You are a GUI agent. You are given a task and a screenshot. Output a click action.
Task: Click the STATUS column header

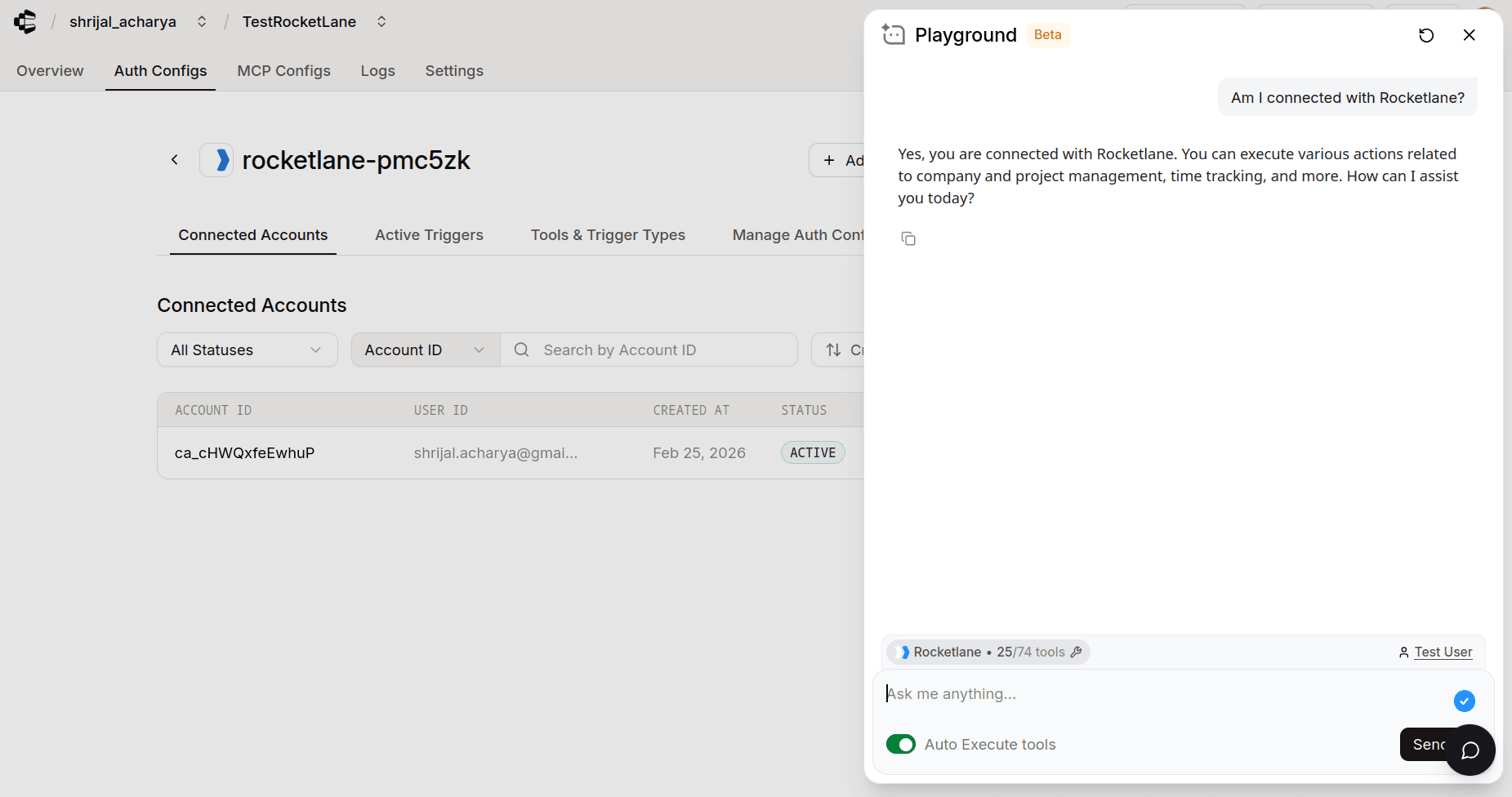[804, 410]
